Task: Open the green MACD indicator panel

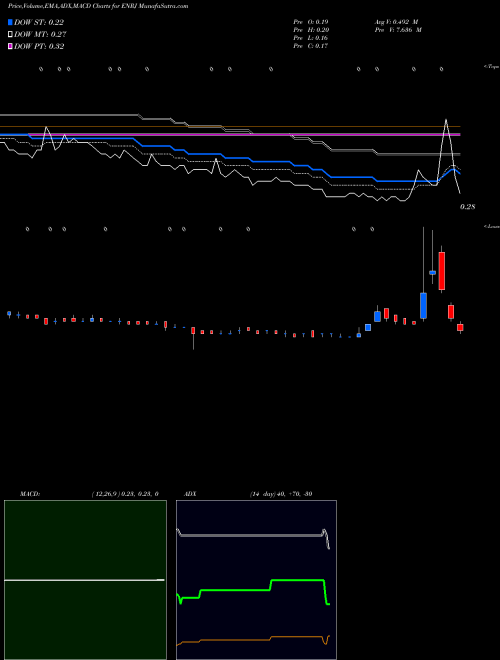Action: tap(85, 580)
